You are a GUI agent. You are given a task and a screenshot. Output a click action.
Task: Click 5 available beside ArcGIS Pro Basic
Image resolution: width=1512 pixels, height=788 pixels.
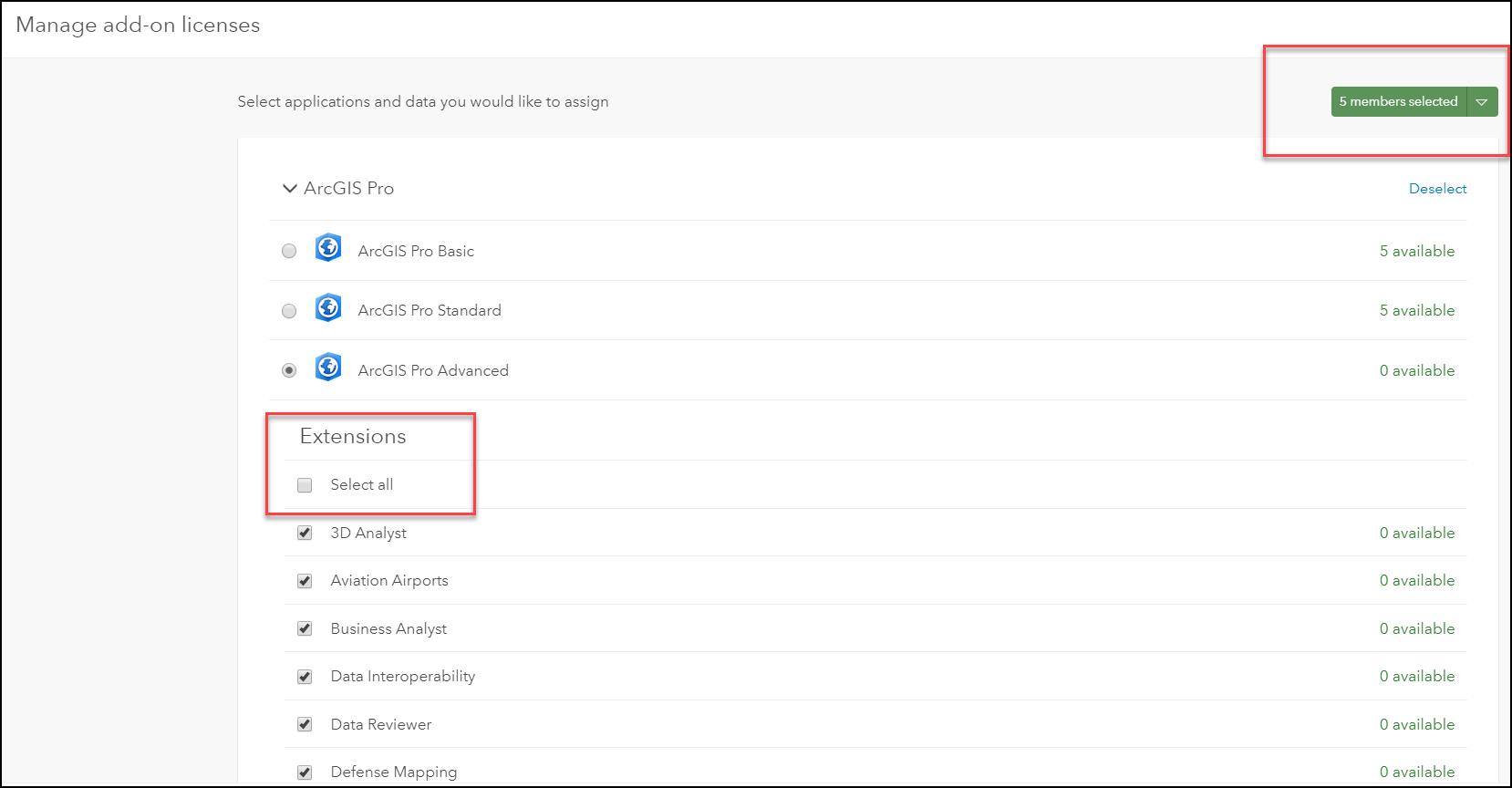1417,251
